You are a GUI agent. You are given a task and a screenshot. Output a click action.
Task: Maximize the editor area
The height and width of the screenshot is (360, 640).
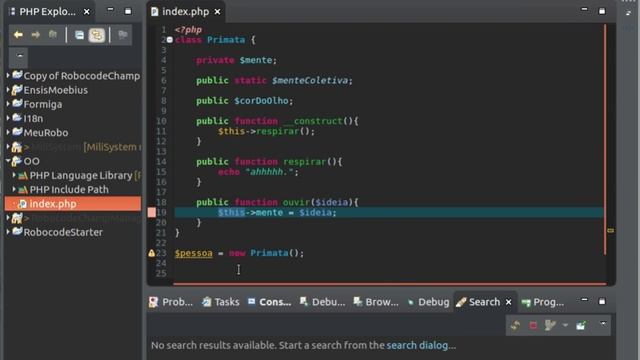pos(602,11)
